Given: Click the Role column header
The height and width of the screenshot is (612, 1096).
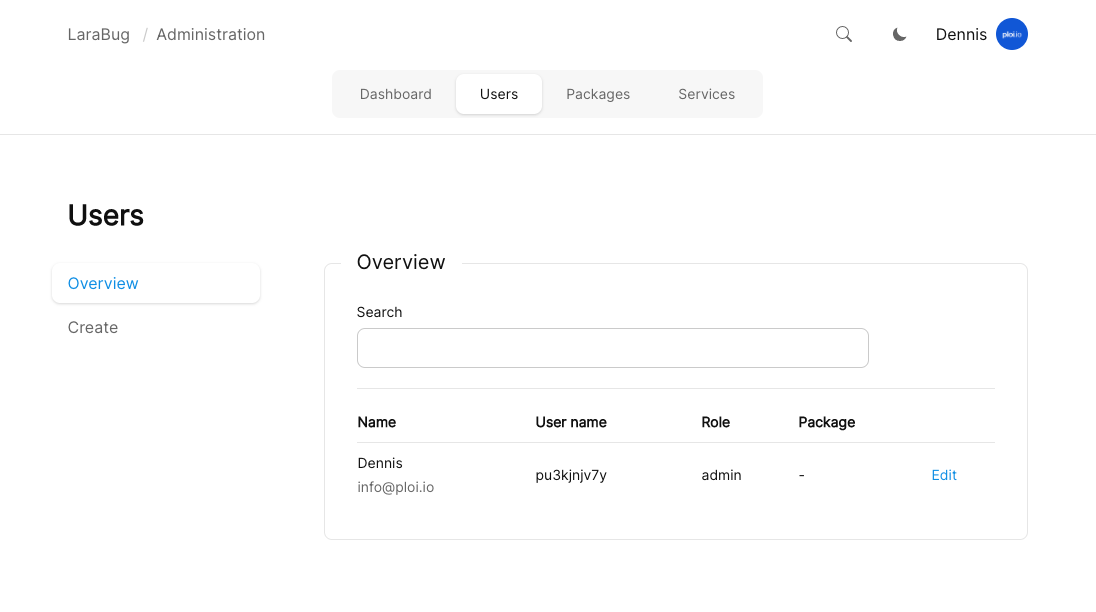Looking at the screenshot, I should (x=715, y=422).
